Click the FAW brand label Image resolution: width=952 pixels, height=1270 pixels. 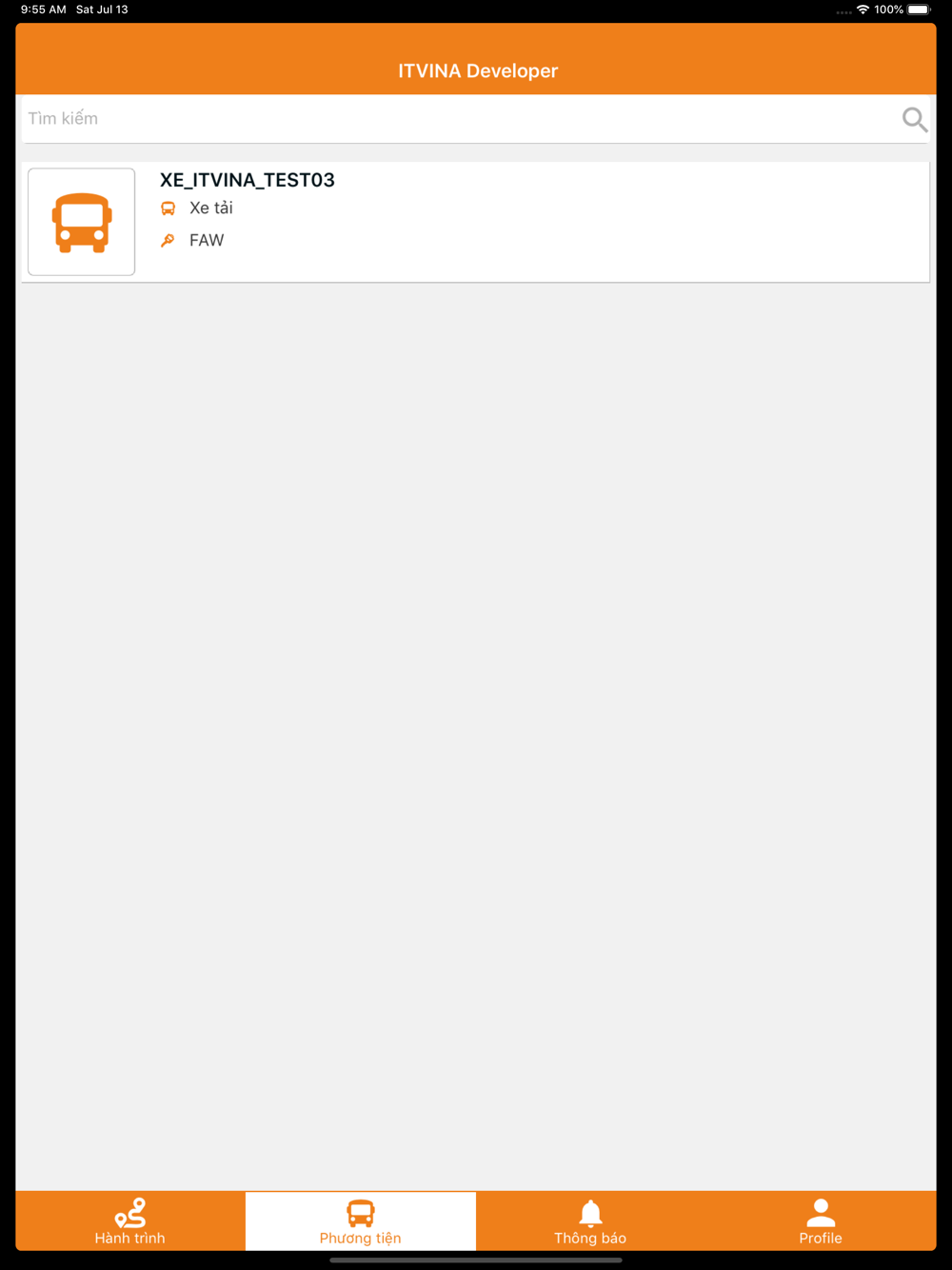(207, 241)
